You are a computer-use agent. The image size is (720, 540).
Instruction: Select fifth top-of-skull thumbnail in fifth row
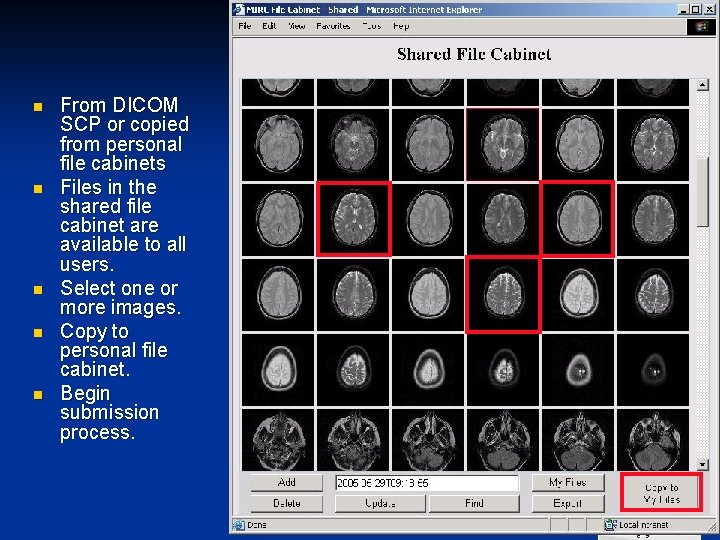[578, 370]
